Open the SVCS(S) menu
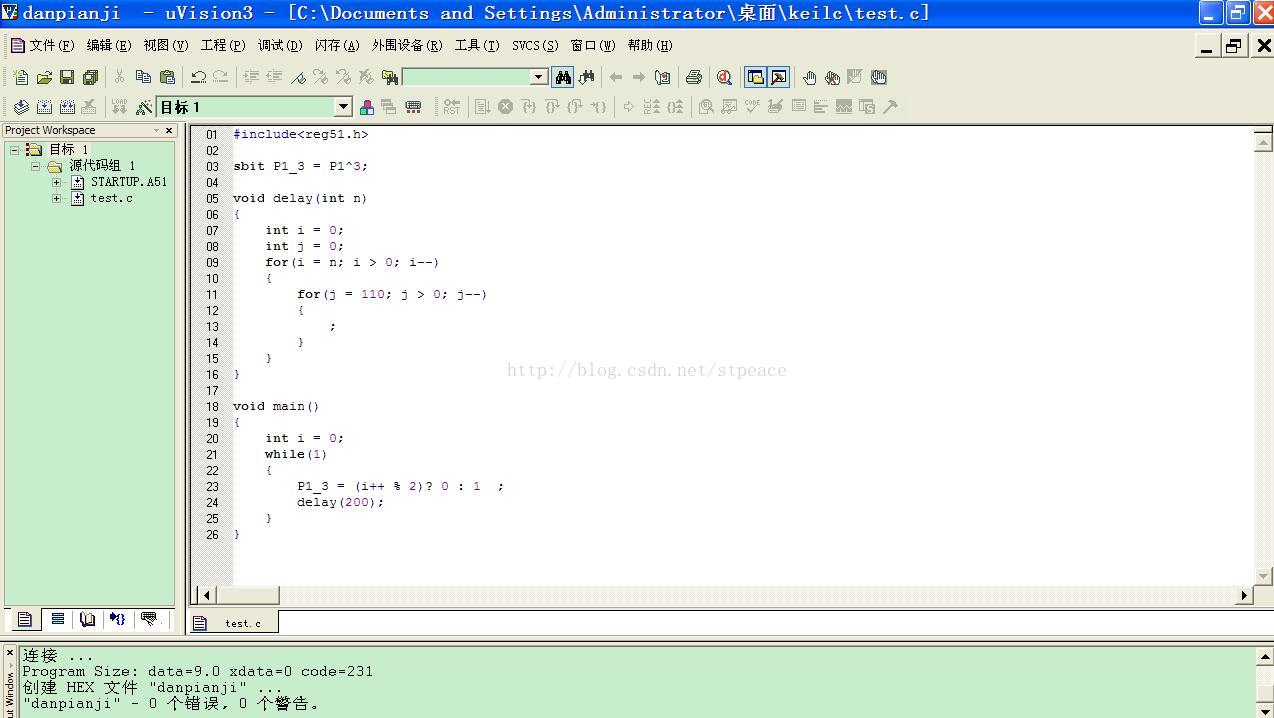Image resolution: width=1274 pixels, height=718 pixels. [x=535, y=45]
